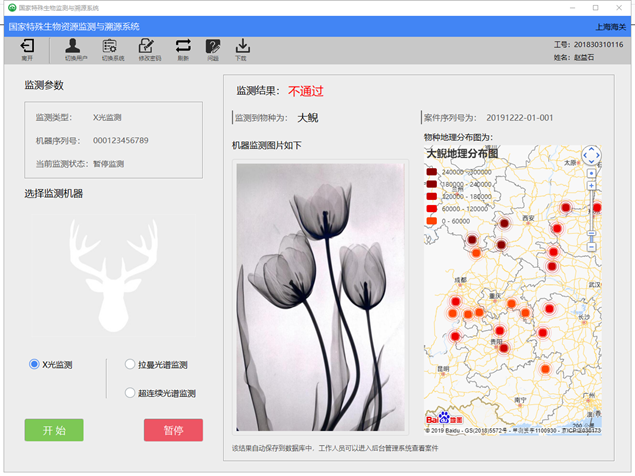Screen dimensions: 635x476
Task: Click the Baidu logo on the map
Action: tap(446, 419)
